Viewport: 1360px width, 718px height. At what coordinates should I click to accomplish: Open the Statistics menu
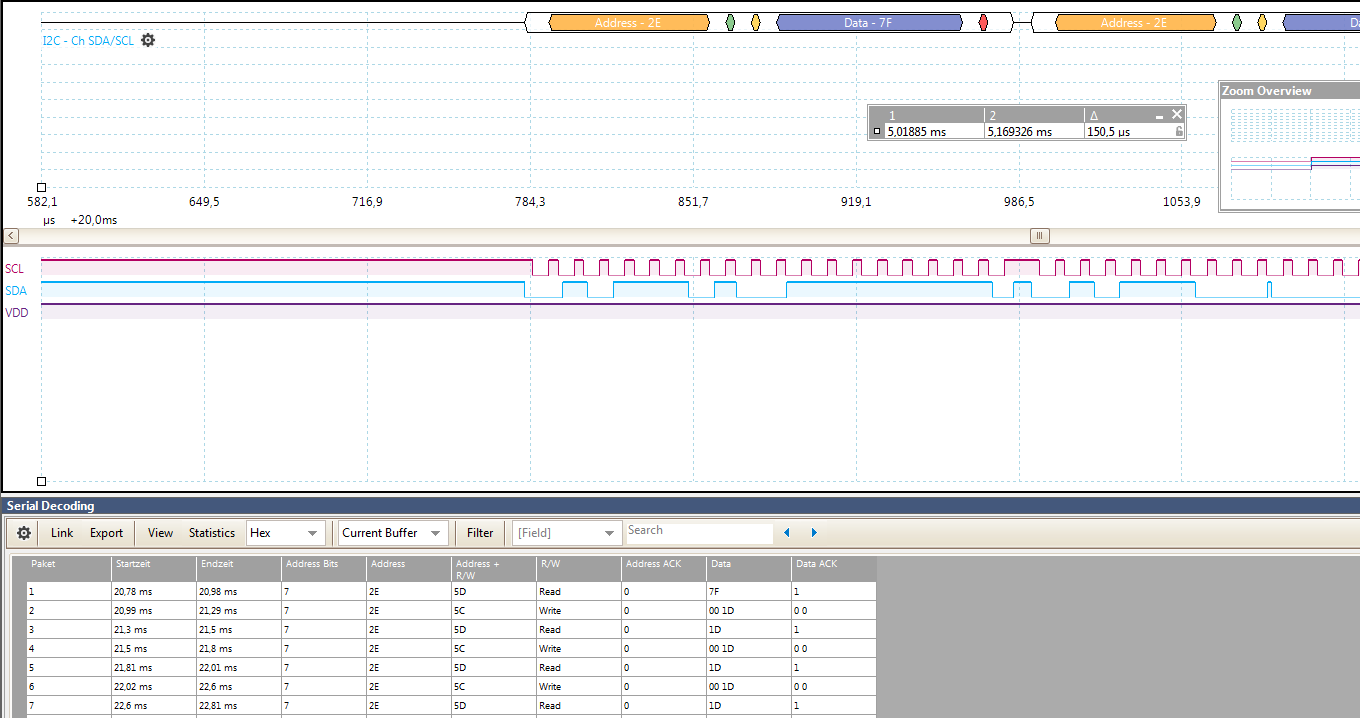pos(212,533)
